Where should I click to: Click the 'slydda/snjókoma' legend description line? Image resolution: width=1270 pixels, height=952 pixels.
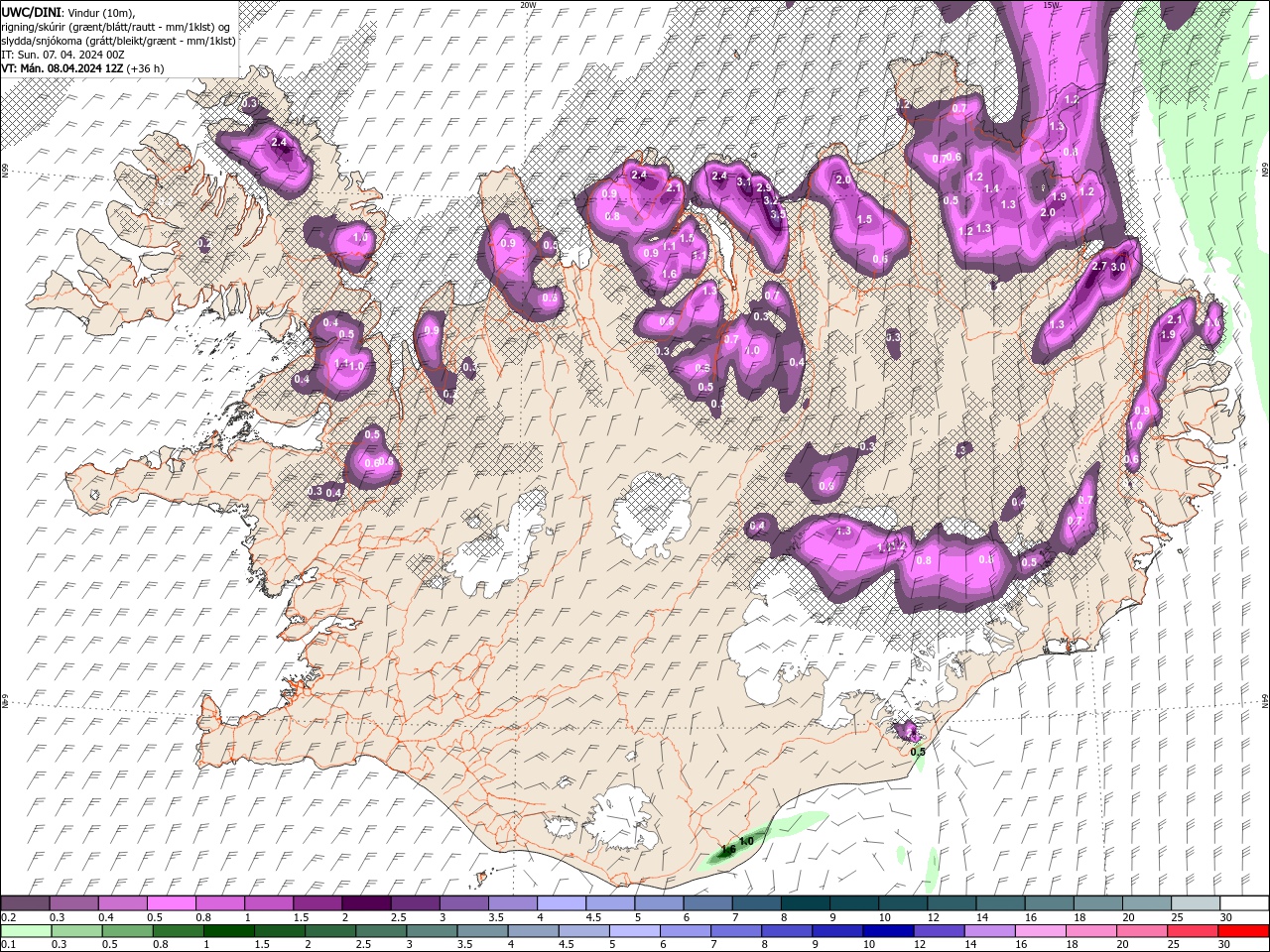pos(118,41)
